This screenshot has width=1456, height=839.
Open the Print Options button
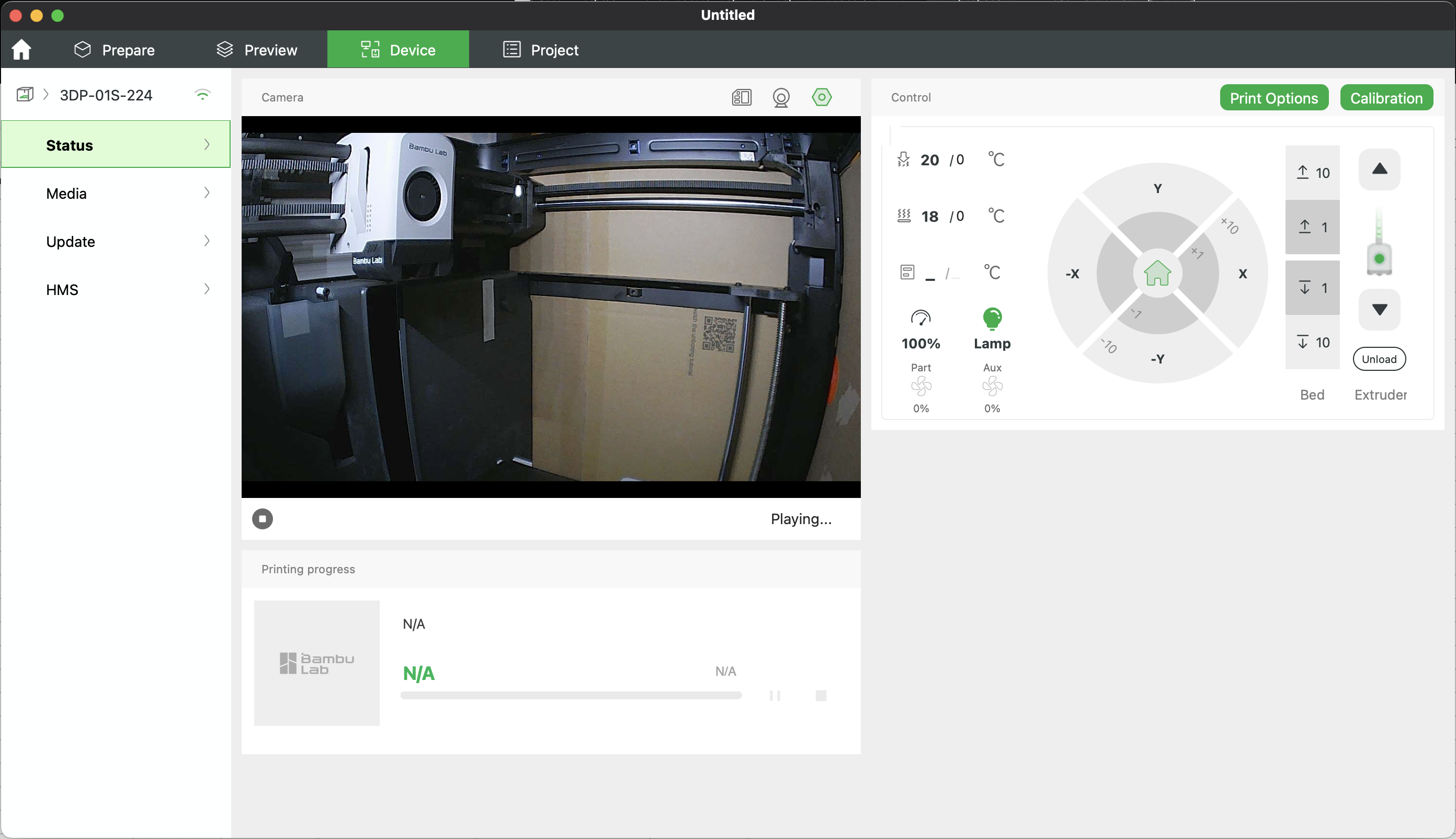[x=1273, y=98]
